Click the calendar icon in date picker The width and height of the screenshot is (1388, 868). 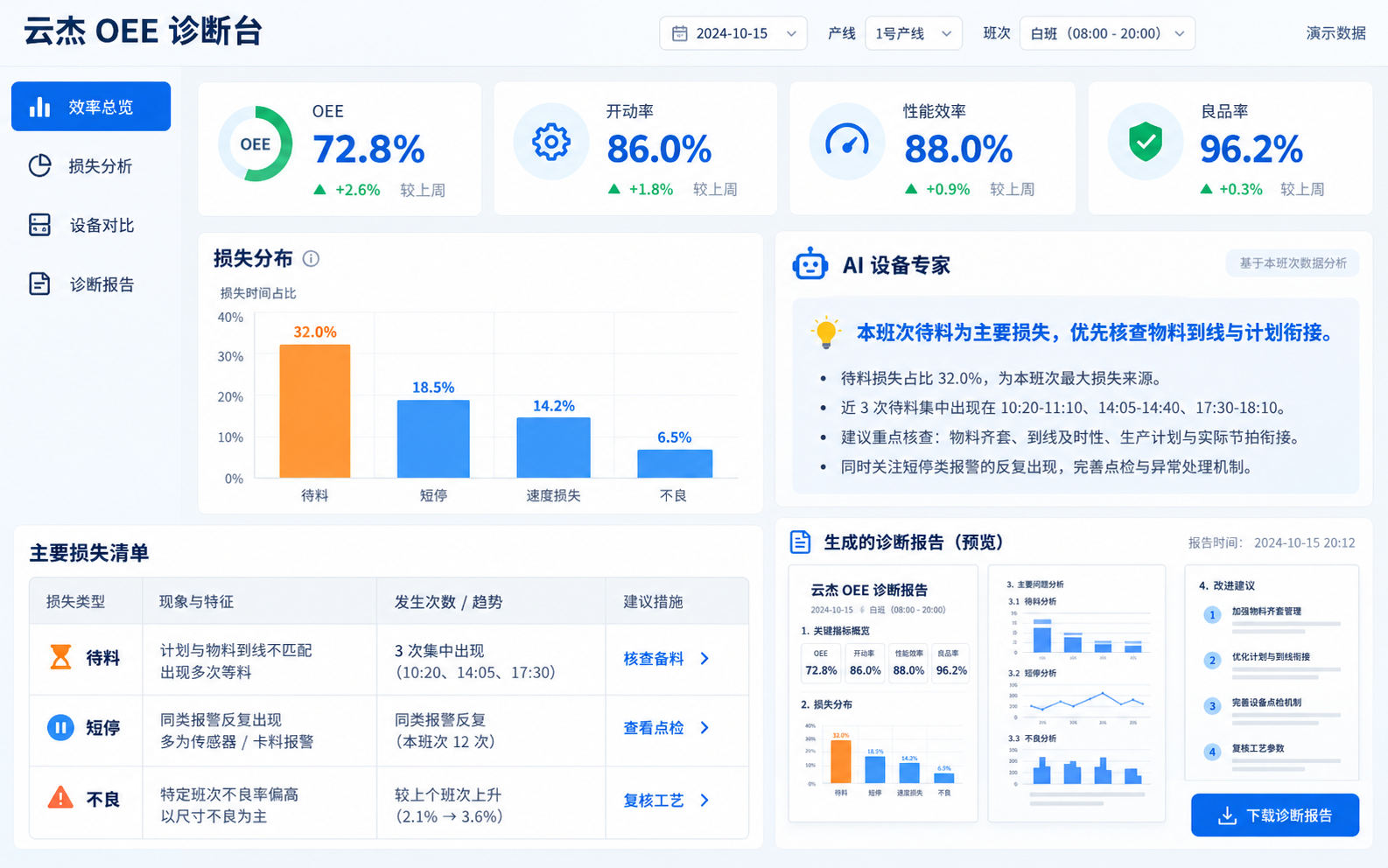679,33
